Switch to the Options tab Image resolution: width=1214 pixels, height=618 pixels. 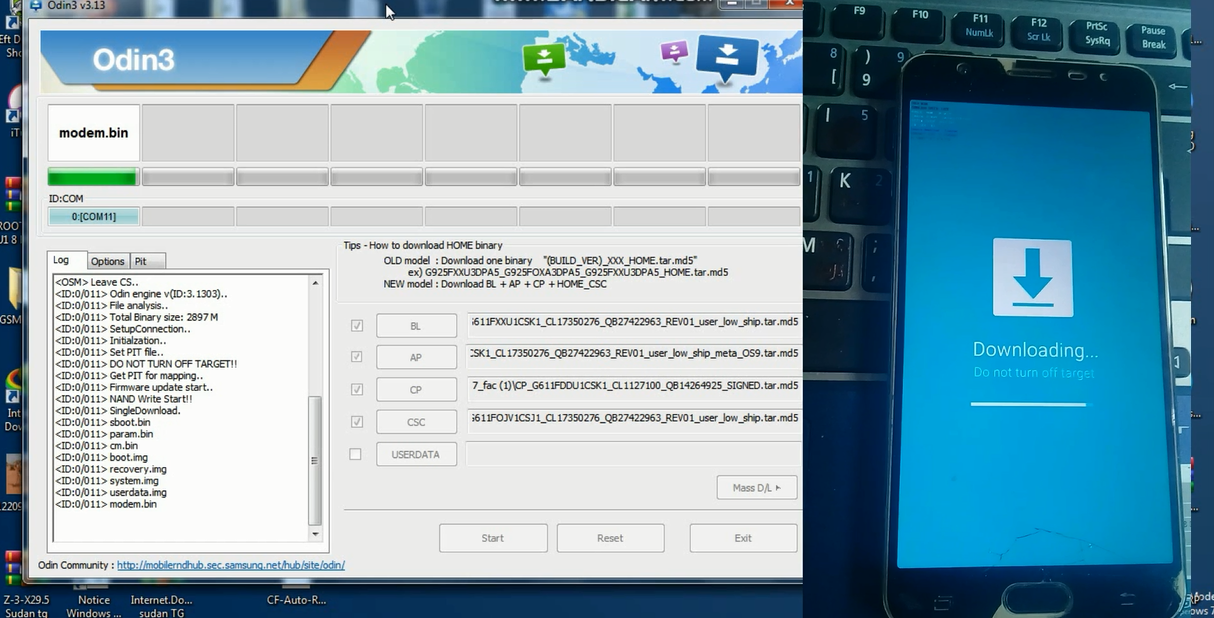(x=107, y=261)
